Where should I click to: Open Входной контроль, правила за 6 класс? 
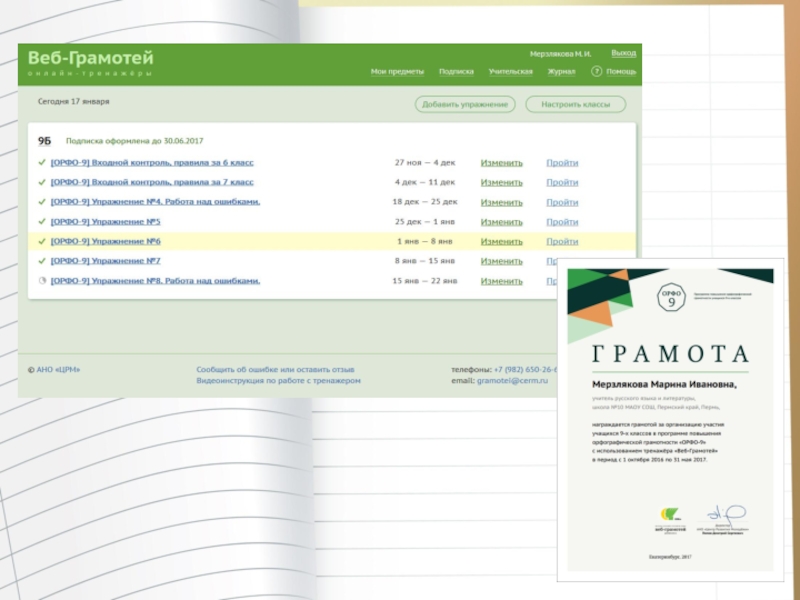coord(152,162)
